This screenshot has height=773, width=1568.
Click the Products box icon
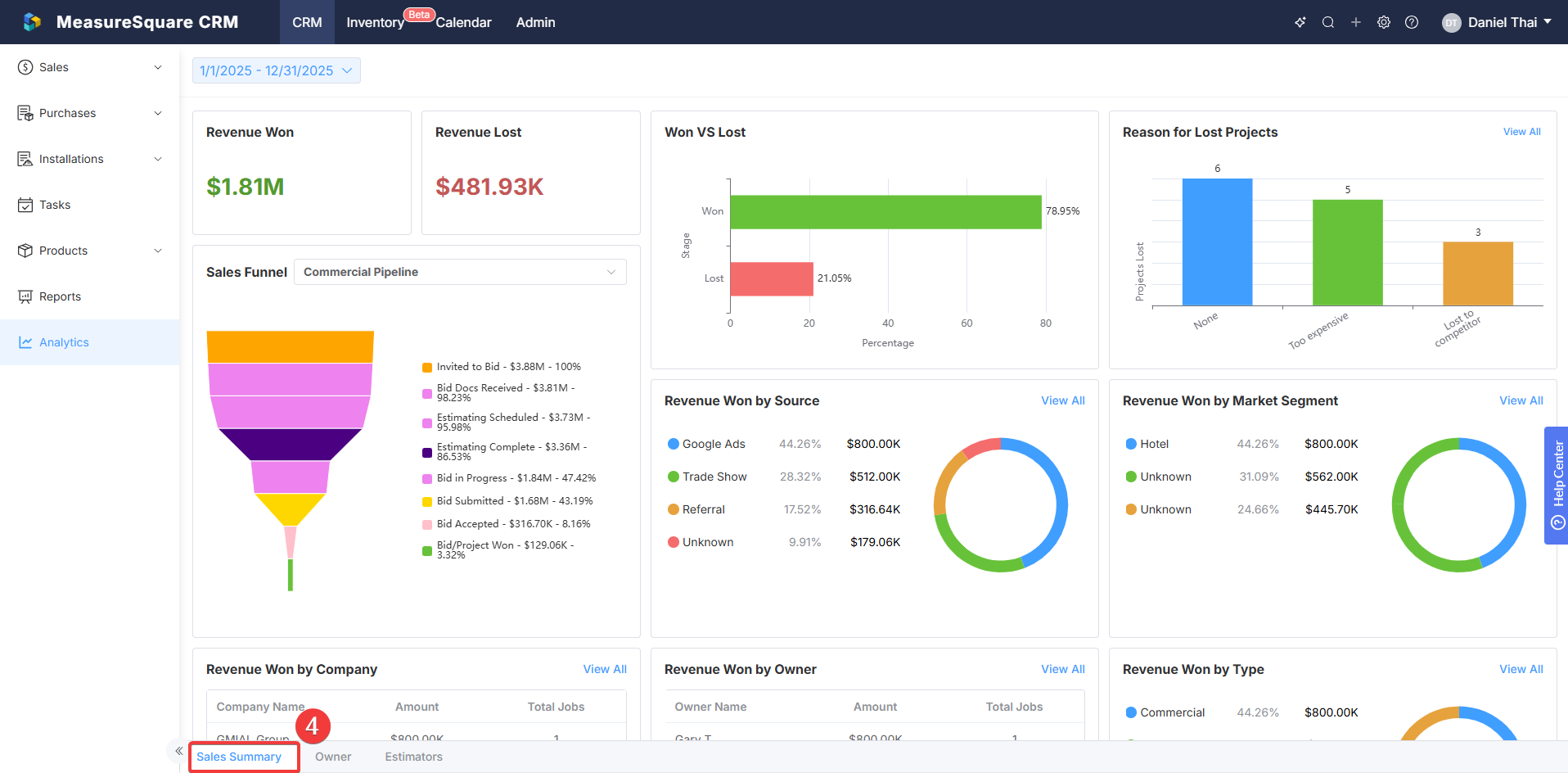point(25,251)
